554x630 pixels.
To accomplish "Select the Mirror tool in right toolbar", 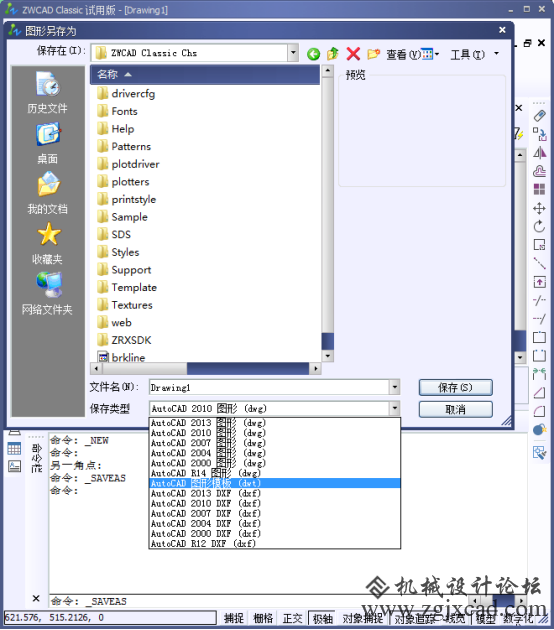I will (x=540, y=153).
